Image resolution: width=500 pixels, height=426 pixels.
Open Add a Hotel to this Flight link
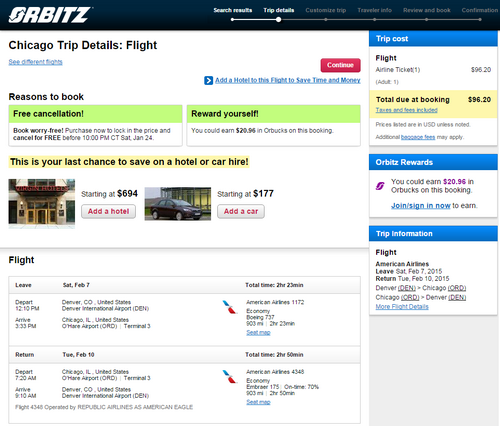288,80
